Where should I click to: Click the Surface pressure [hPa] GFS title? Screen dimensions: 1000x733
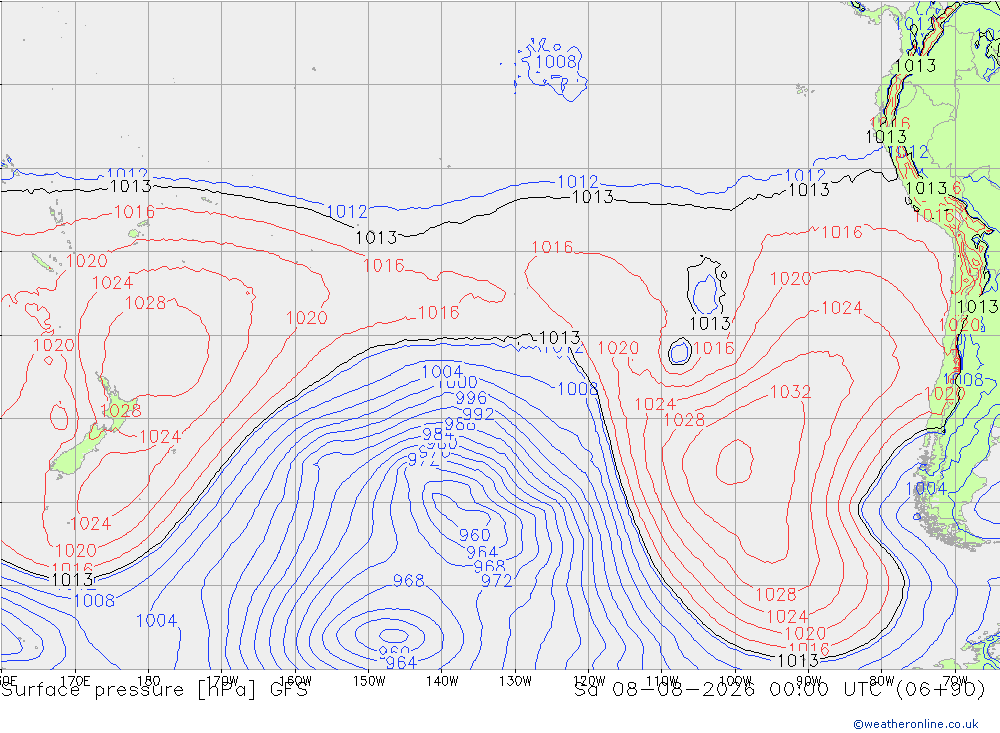(154, 690)
